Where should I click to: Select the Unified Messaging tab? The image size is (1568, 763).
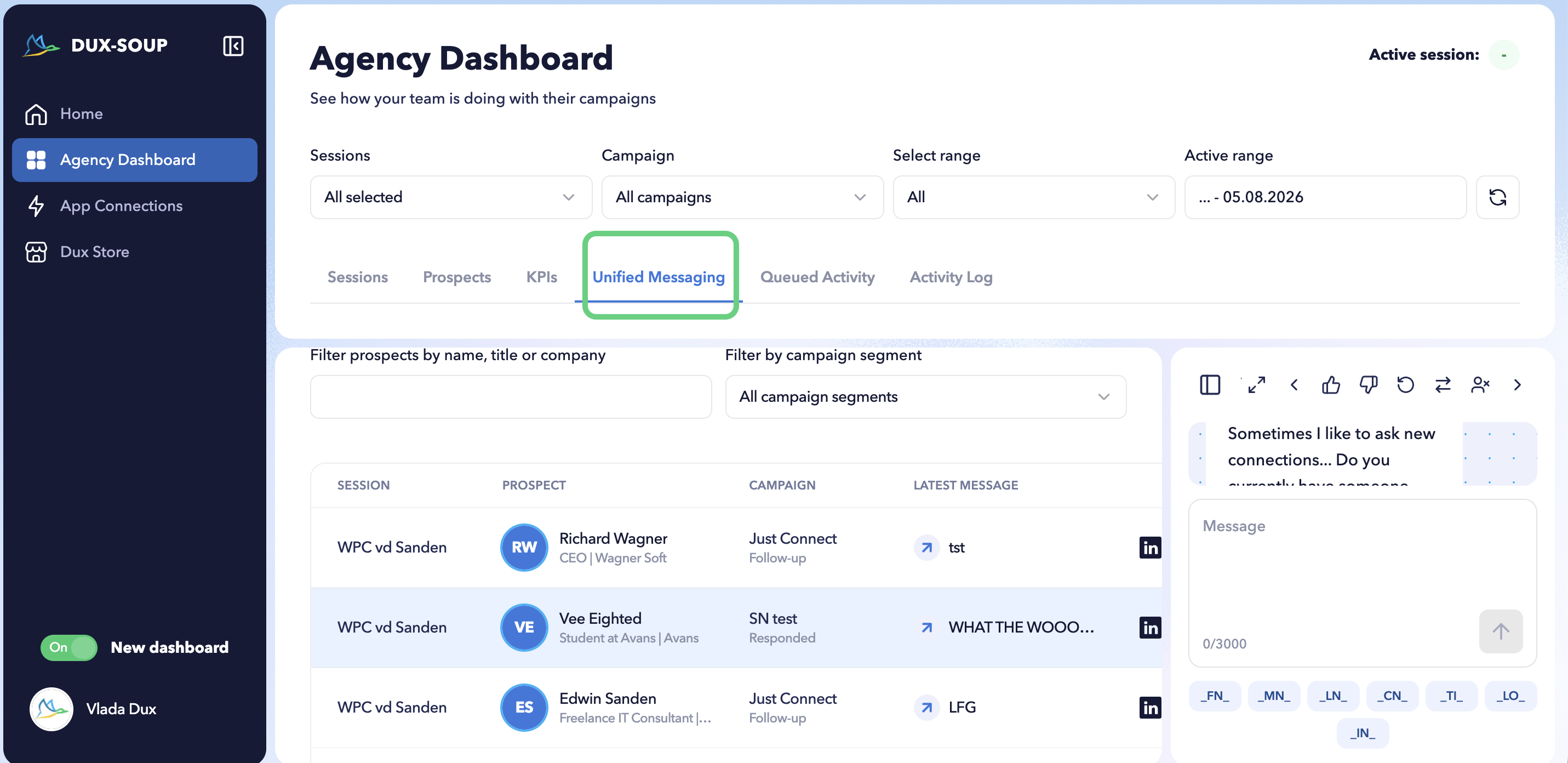[659, 277]
